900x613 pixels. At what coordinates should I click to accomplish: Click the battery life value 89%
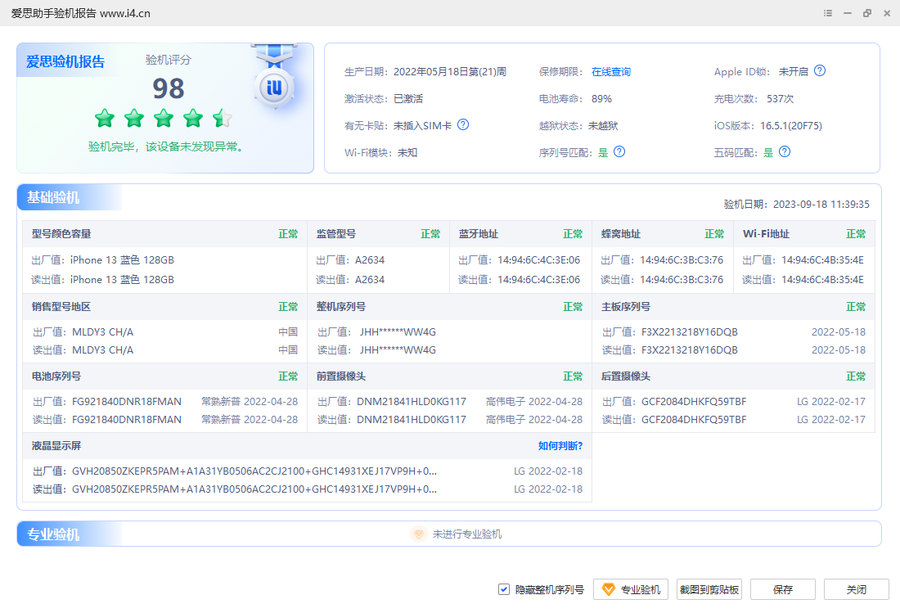(602, 99)
